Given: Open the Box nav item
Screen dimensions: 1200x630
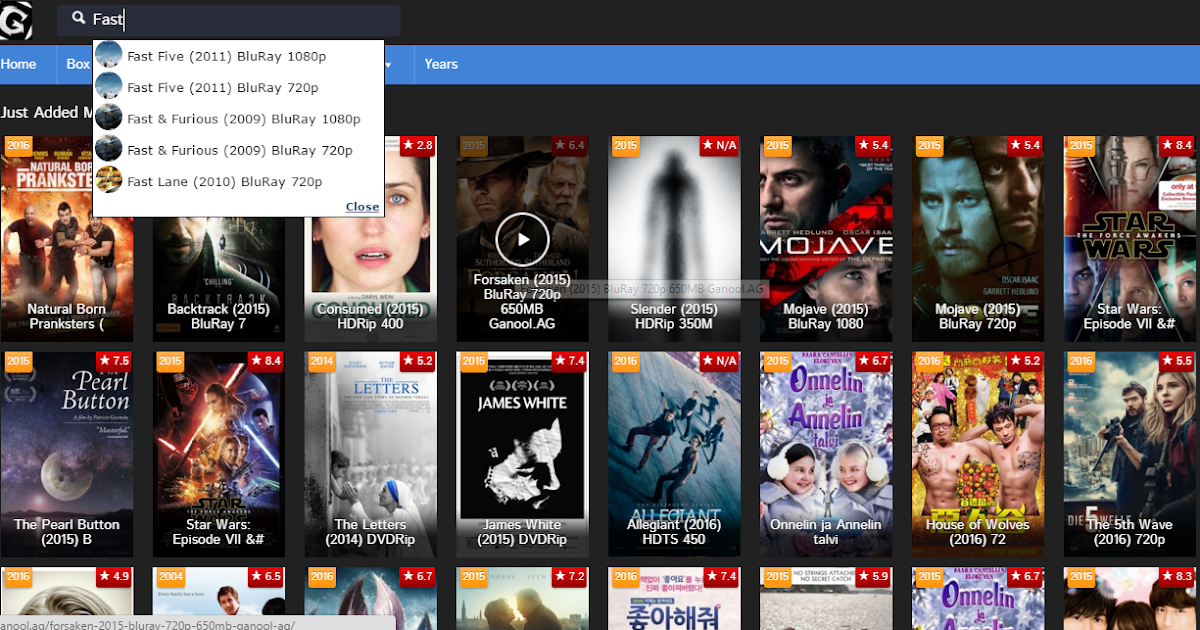Looking at the screenshot, I should coord(78,64).
